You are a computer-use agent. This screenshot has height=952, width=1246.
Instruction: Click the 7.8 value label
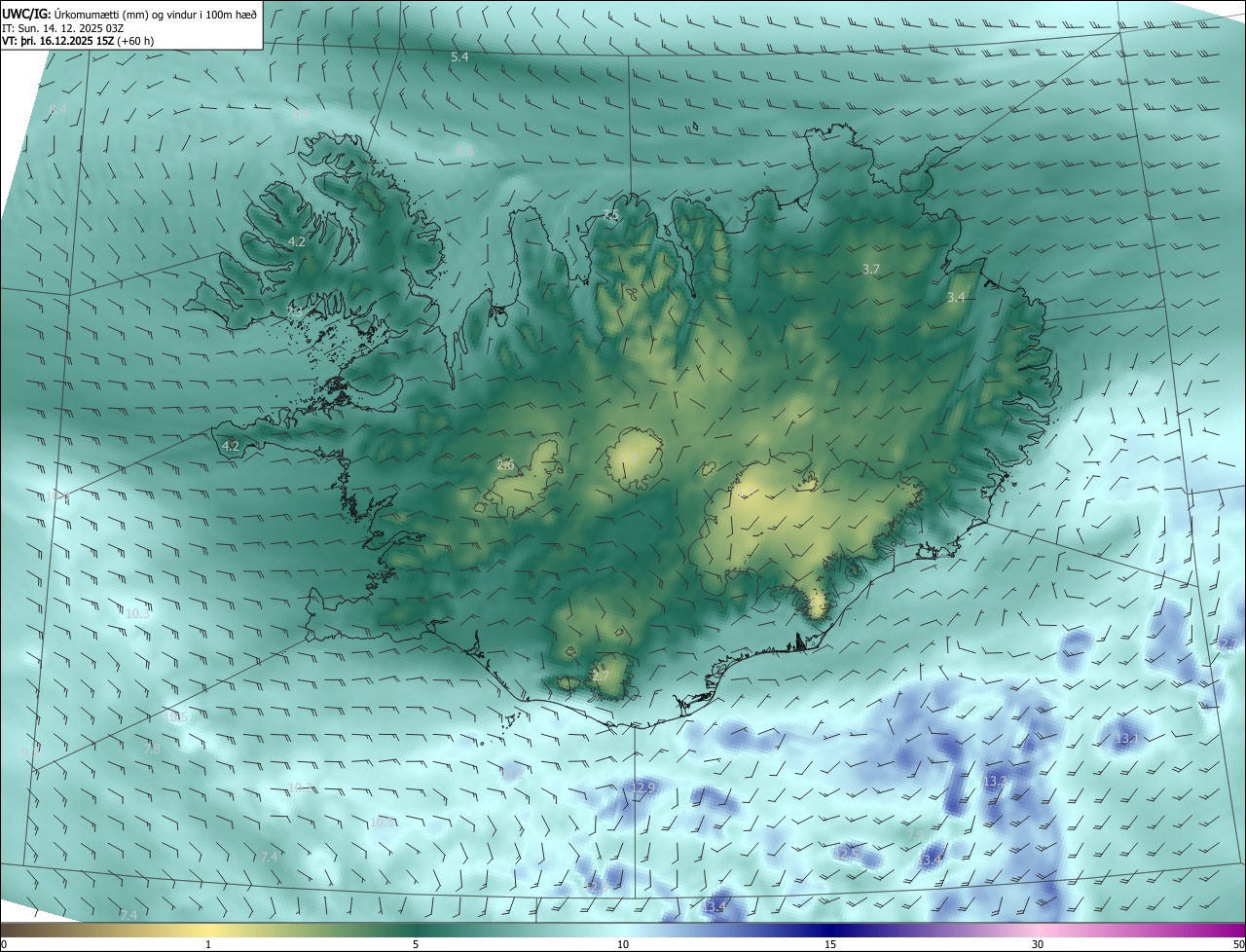[x=152, y=749]
